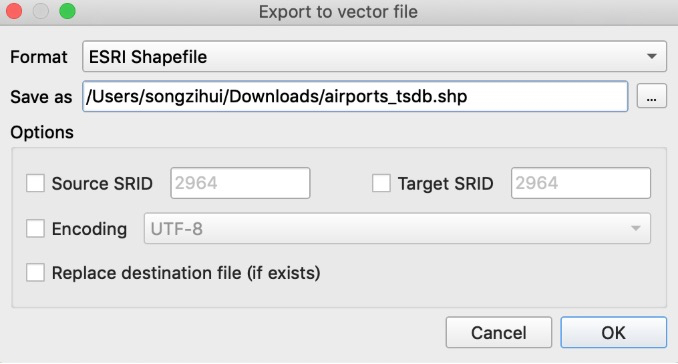Click the Target SRID value field
The image size is (678, 364).
coord(581,183)
